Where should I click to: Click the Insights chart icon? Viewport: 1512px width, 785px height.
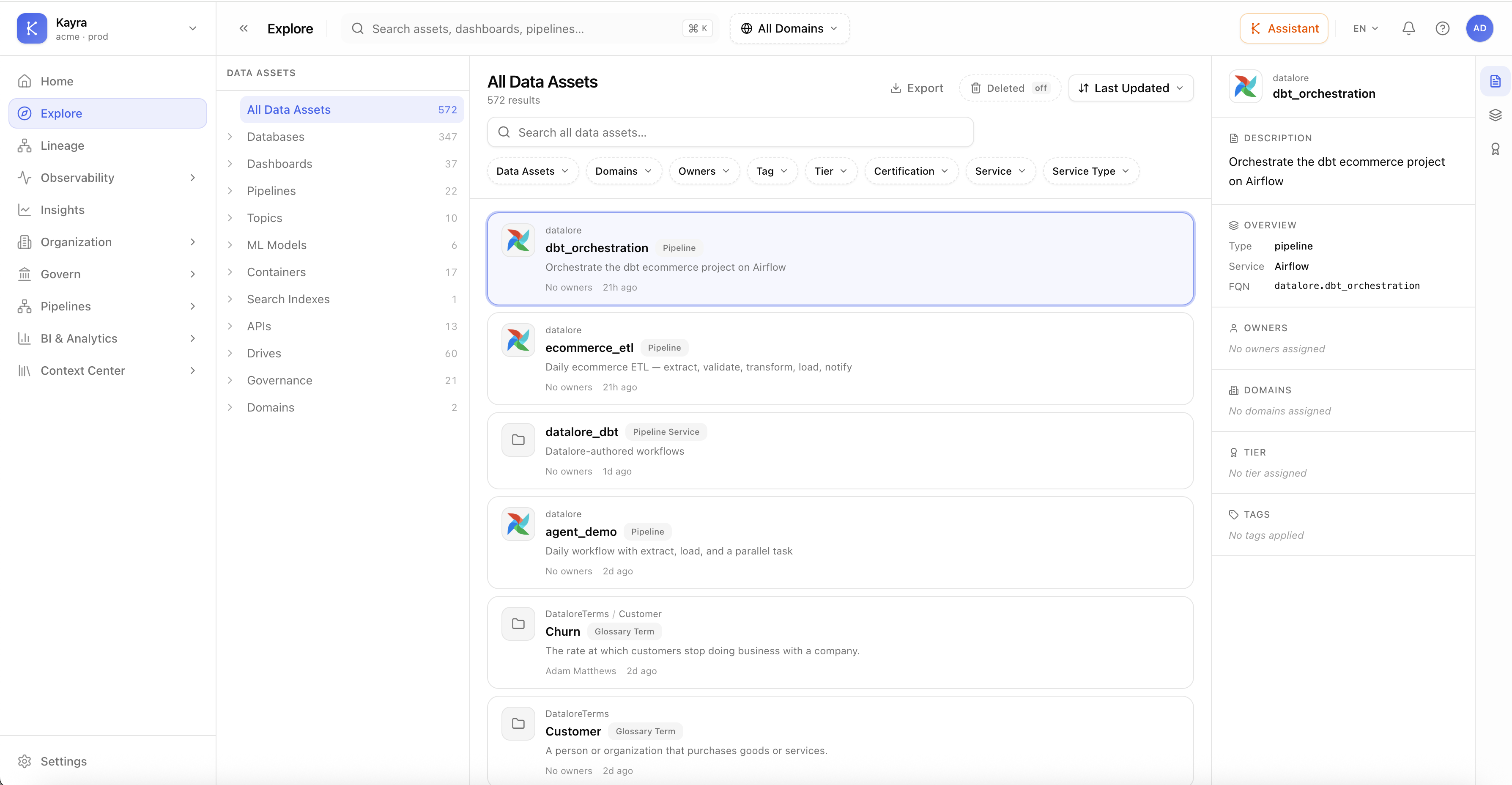pos(25,210)
